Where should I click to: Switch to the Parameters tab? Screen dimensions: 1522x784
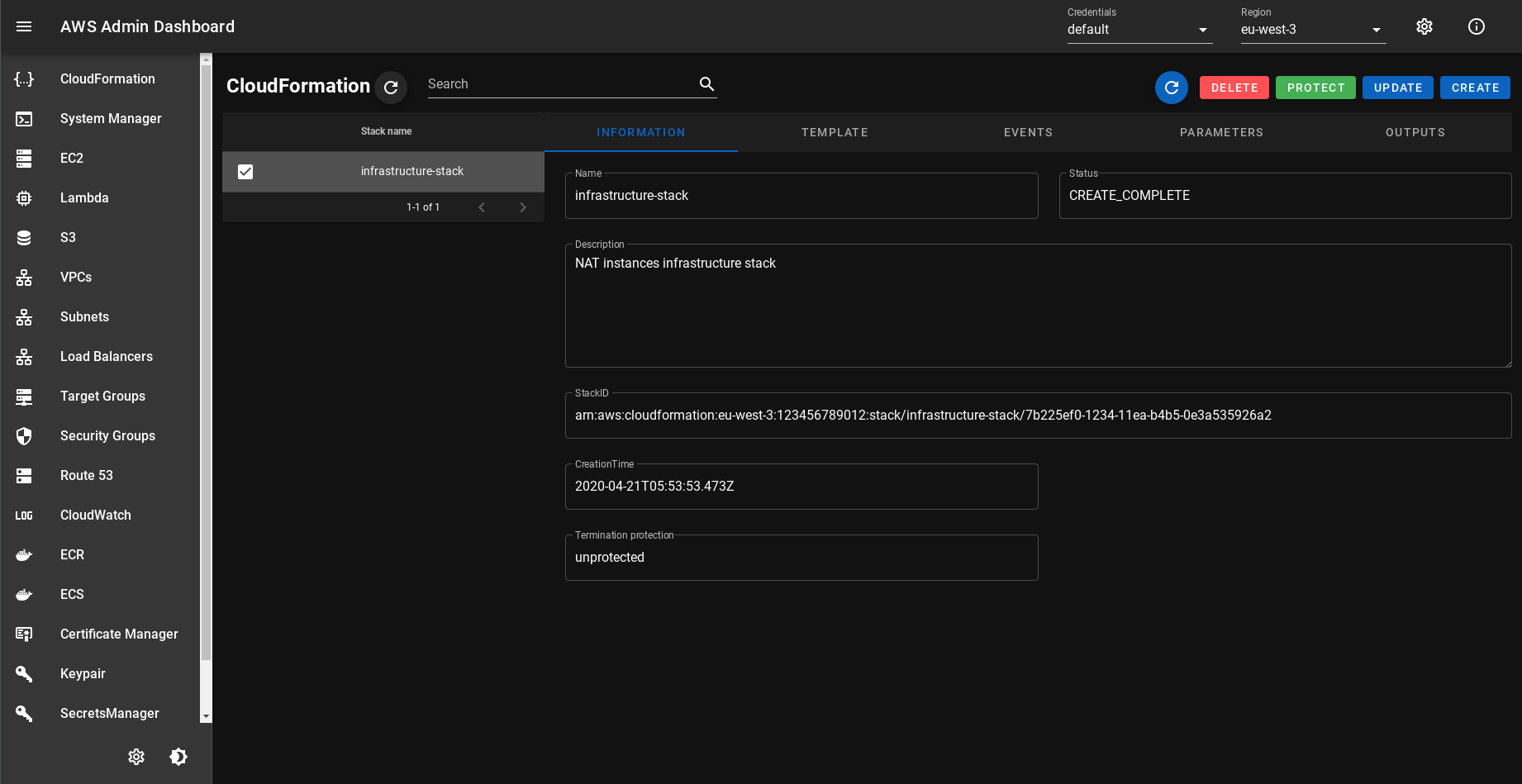[1221, 132]
